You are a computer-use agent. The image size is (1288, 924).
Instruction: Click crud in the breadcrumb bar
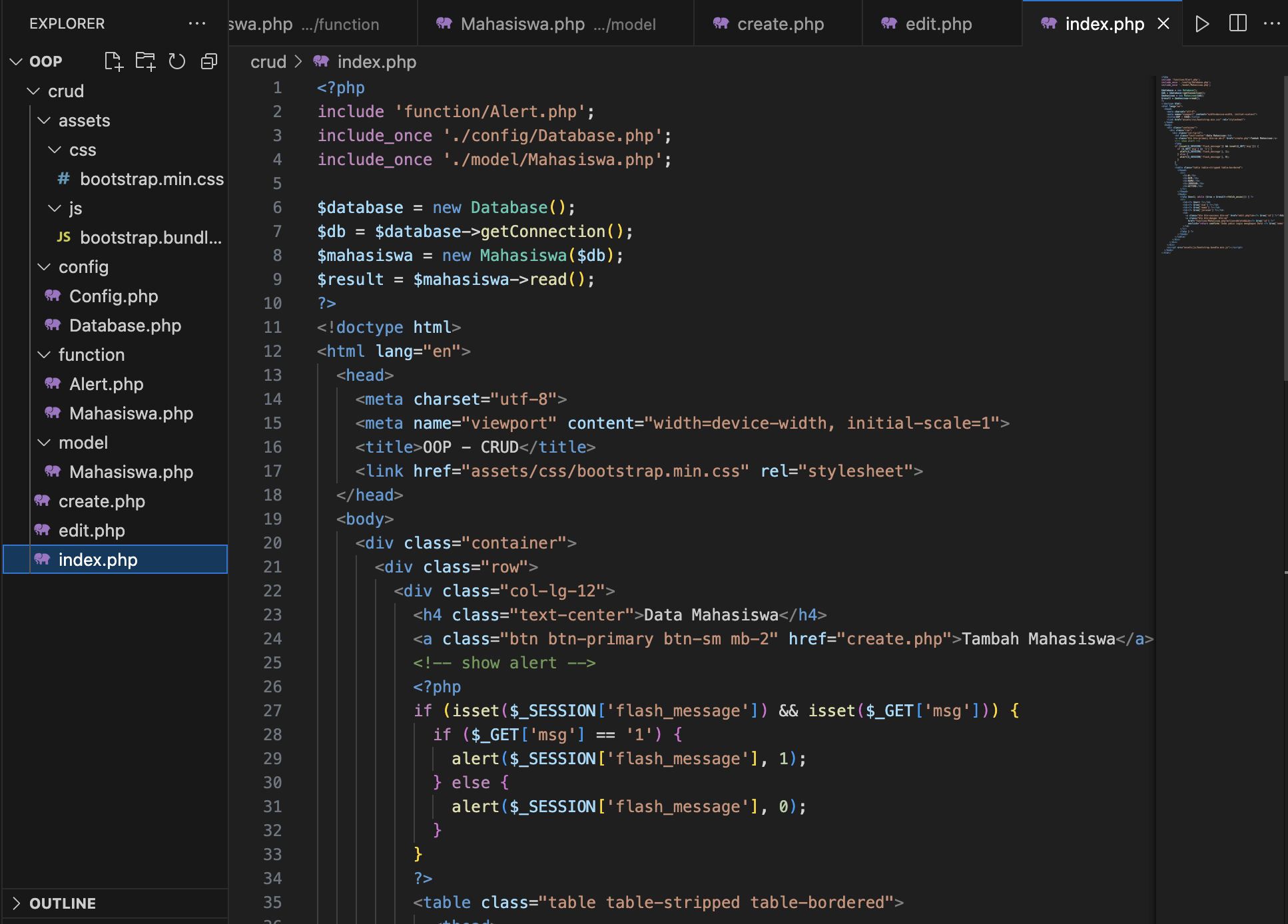point(268,61)
